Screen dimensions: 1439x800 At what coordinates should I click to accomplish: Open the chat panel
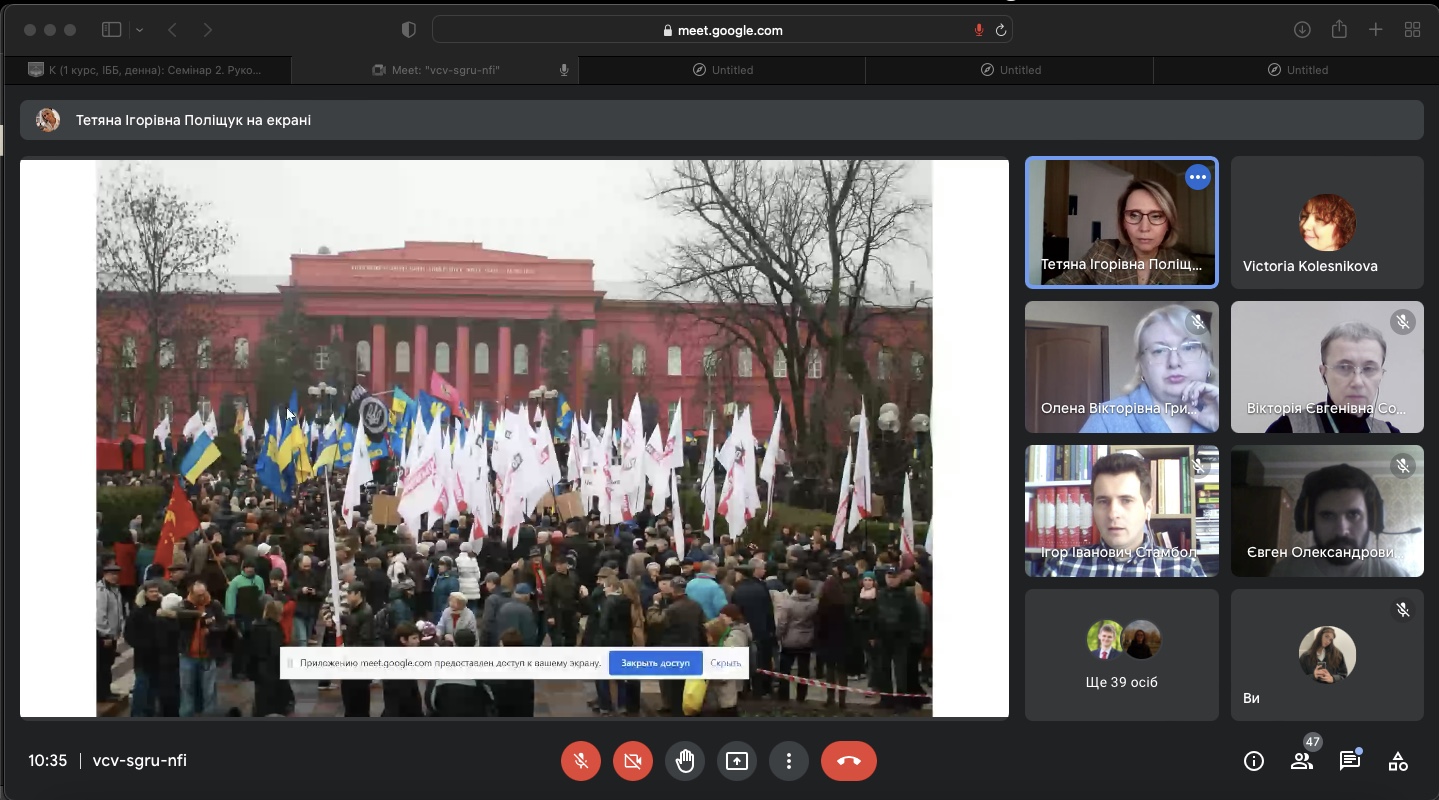point(1350,761)
